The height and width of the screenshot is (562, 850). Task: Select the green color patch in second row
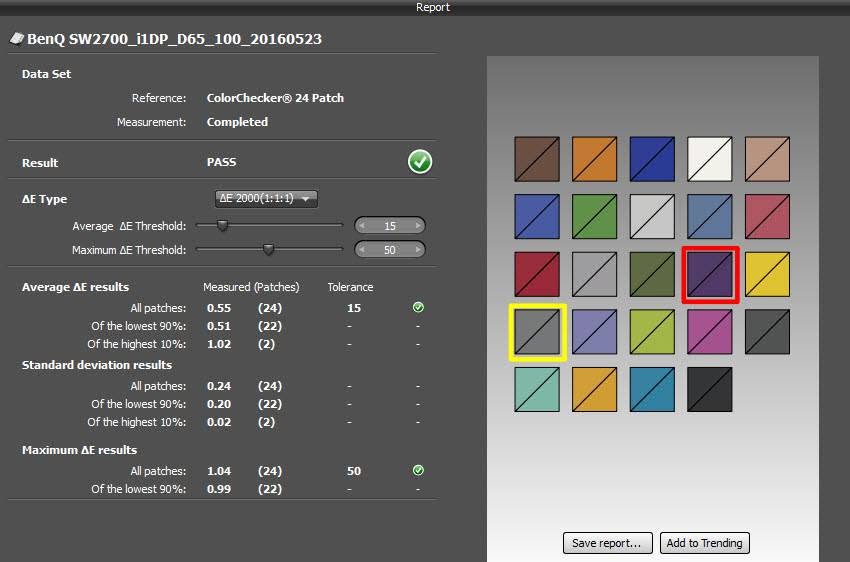pyautogui.click(x=594, y=217)
